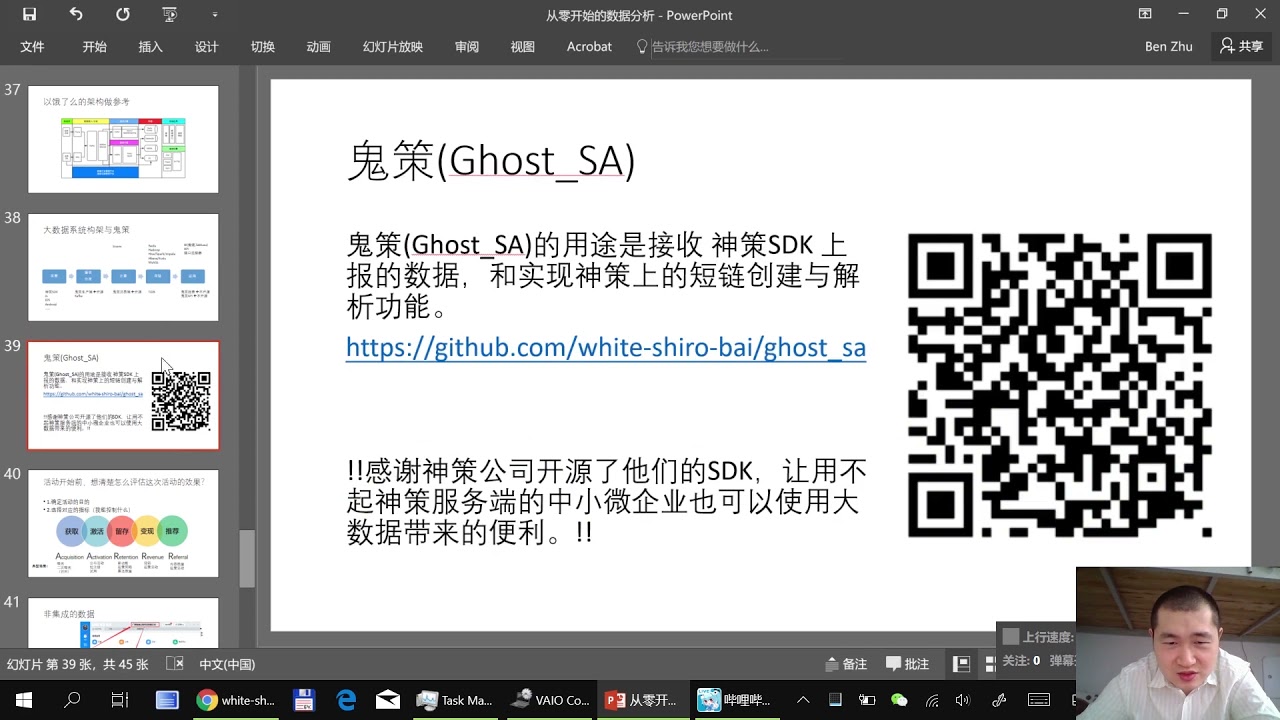Click slide count text in status bar
The height and width of the screenshot is (720, 1280).
78,664
